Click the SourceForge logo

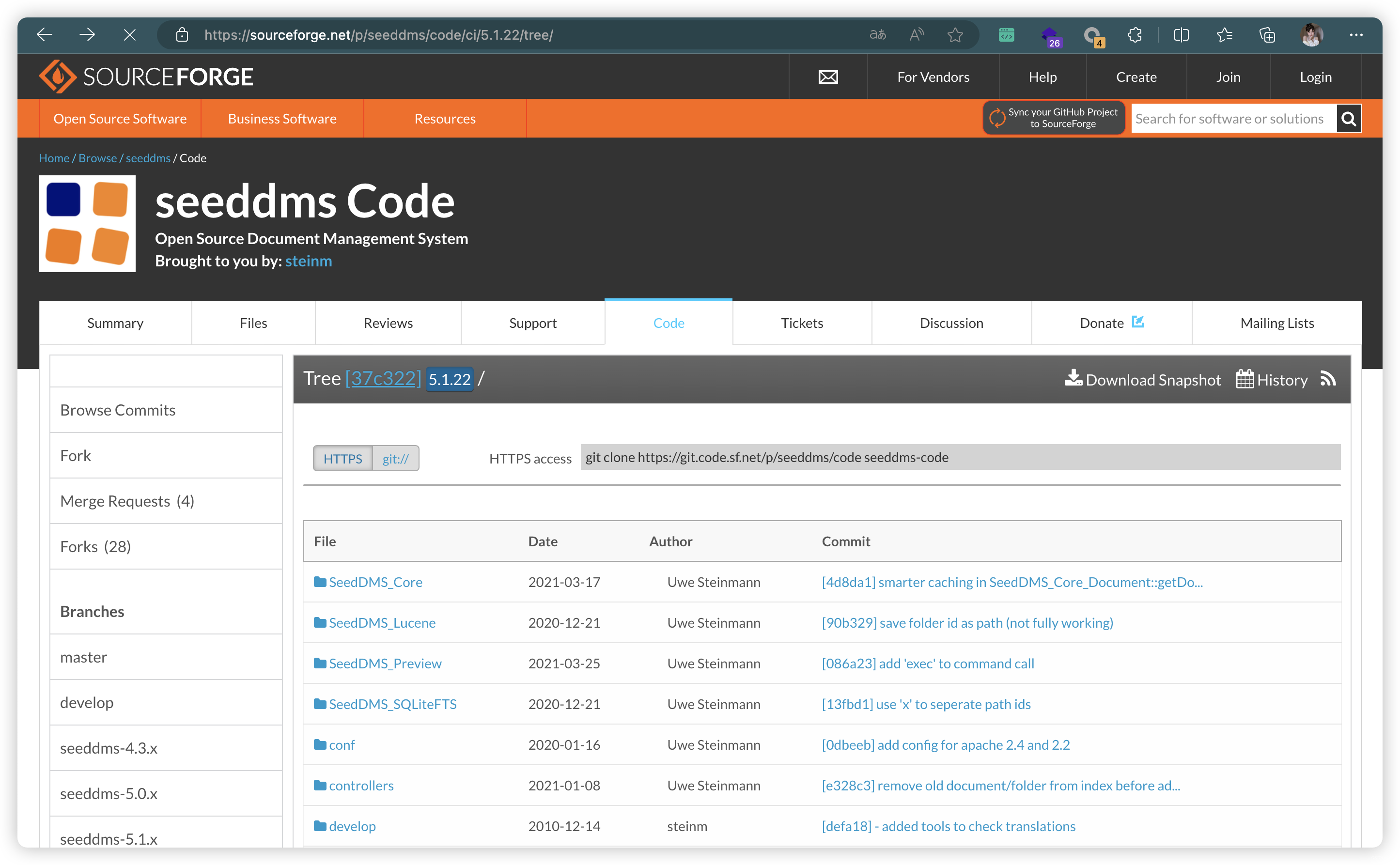146,77
